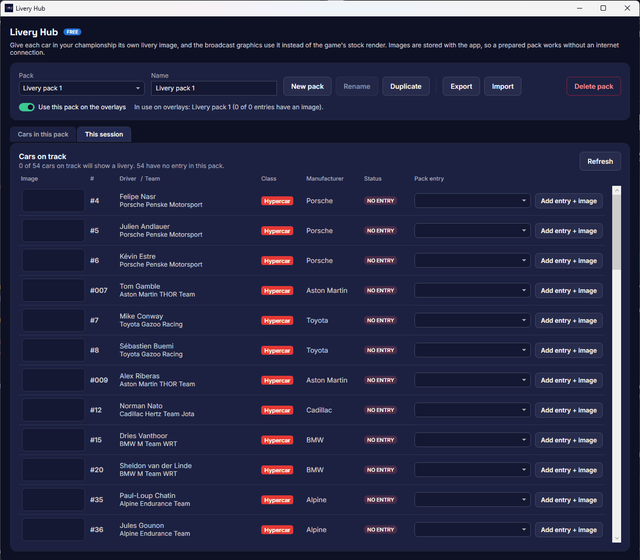Click the NO ENTRY status for Julien Andlauer
The image size is (640, 560).
(380, 231)
